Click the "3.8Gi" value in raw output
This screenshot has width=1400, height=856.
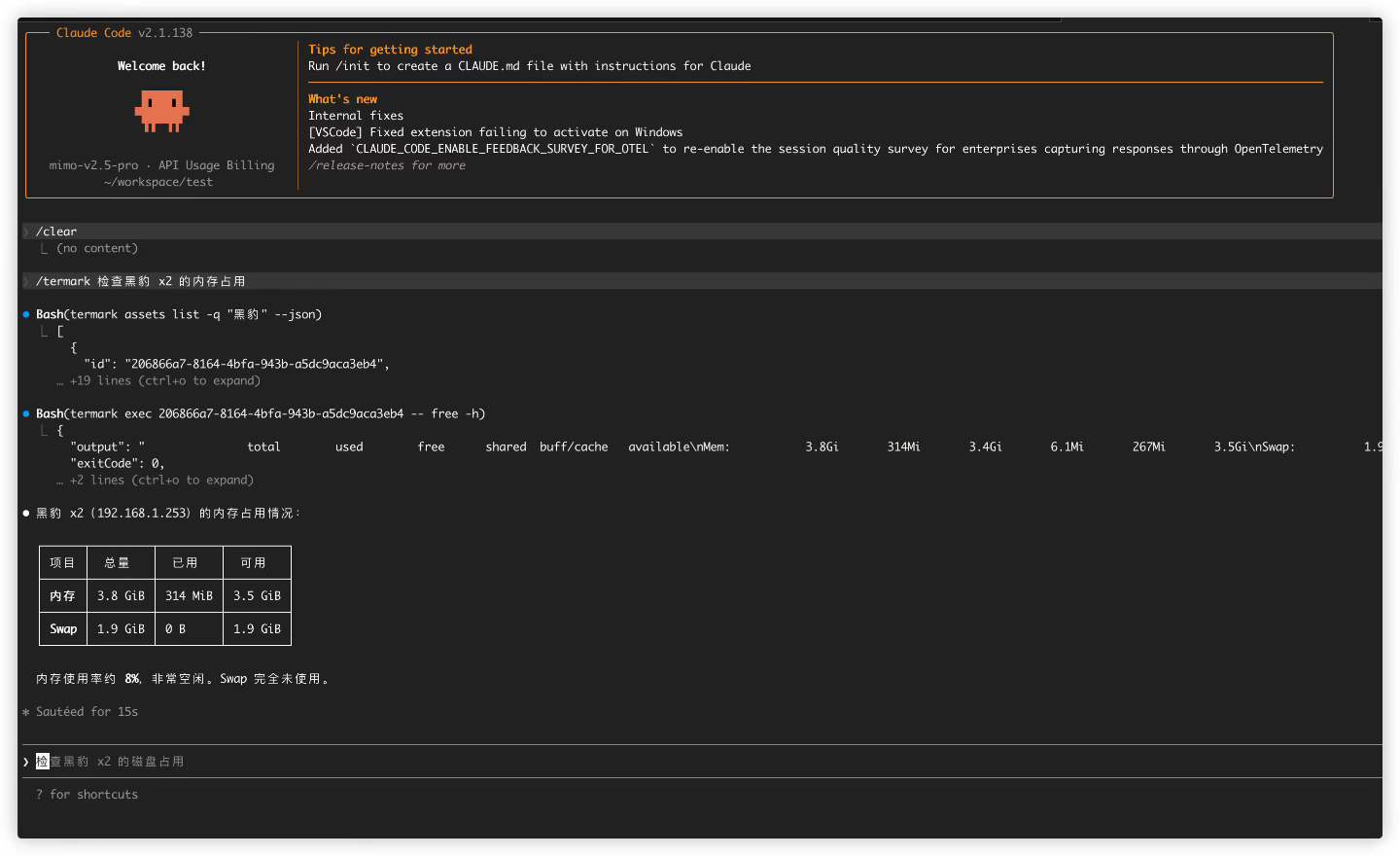click(822, 446)
